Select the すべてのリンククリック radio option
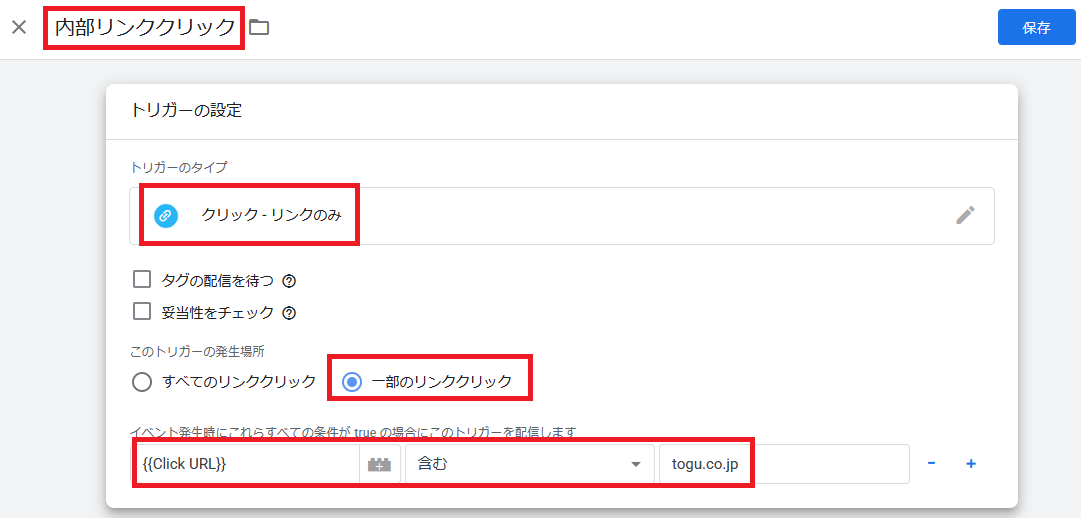The image size is (1081, 518). [143, 382]
